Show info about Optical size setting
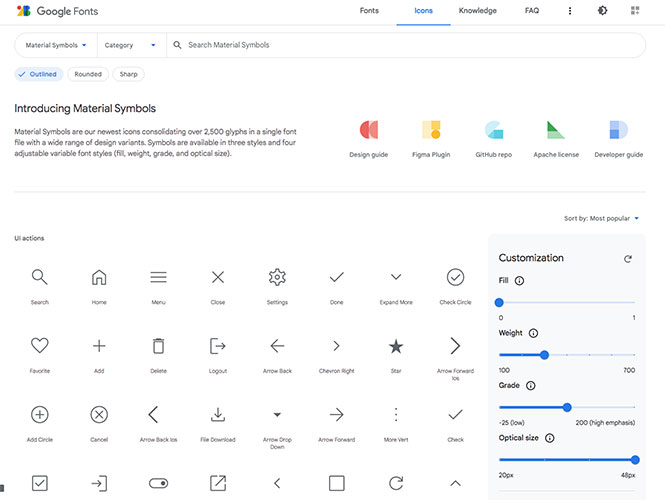Viewport: 665px width, 500px height. [x=550, y=438]
